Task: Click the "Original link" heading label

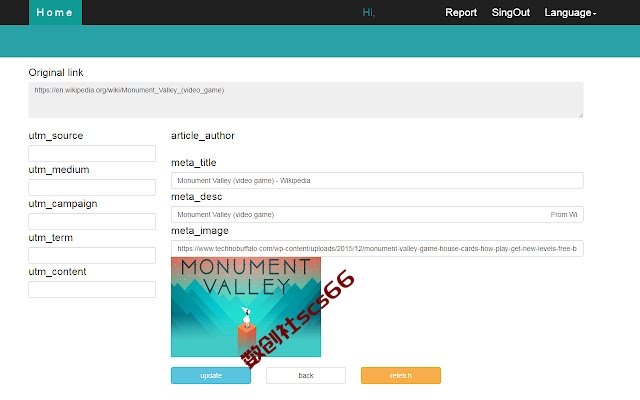Action: tap(56, 73)
